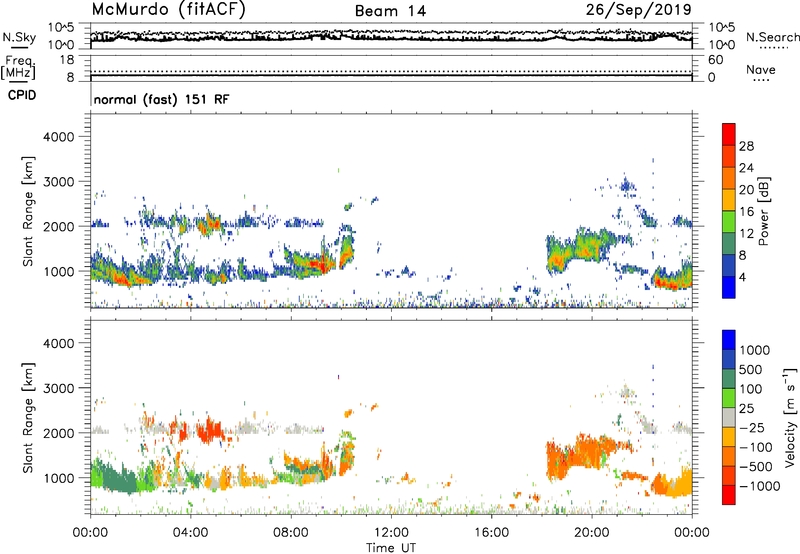The height and width of the screenshot is (554, 800).
Task: Click the yellow 16-20 dB colorbar segment
Action: pos(729,199)
